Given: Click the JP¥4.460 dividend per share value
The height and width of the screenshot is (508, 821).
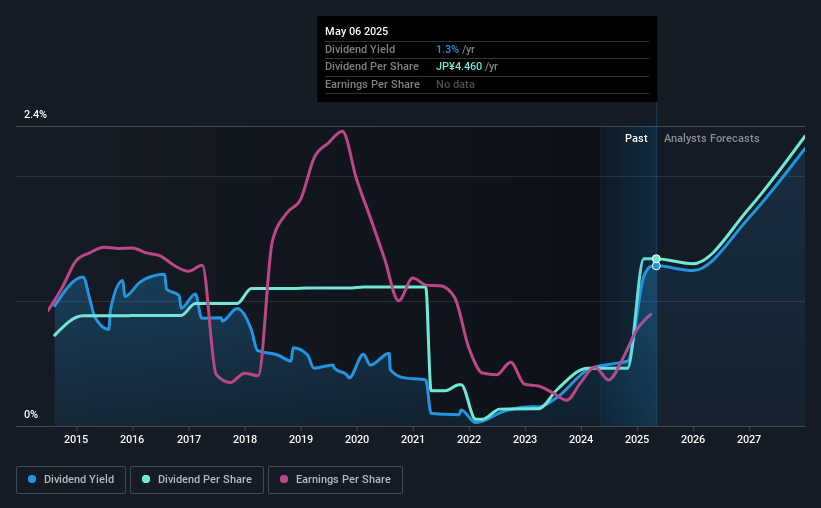Looking at the screenshot, I should pyautogui.click(x=459, y=67).
